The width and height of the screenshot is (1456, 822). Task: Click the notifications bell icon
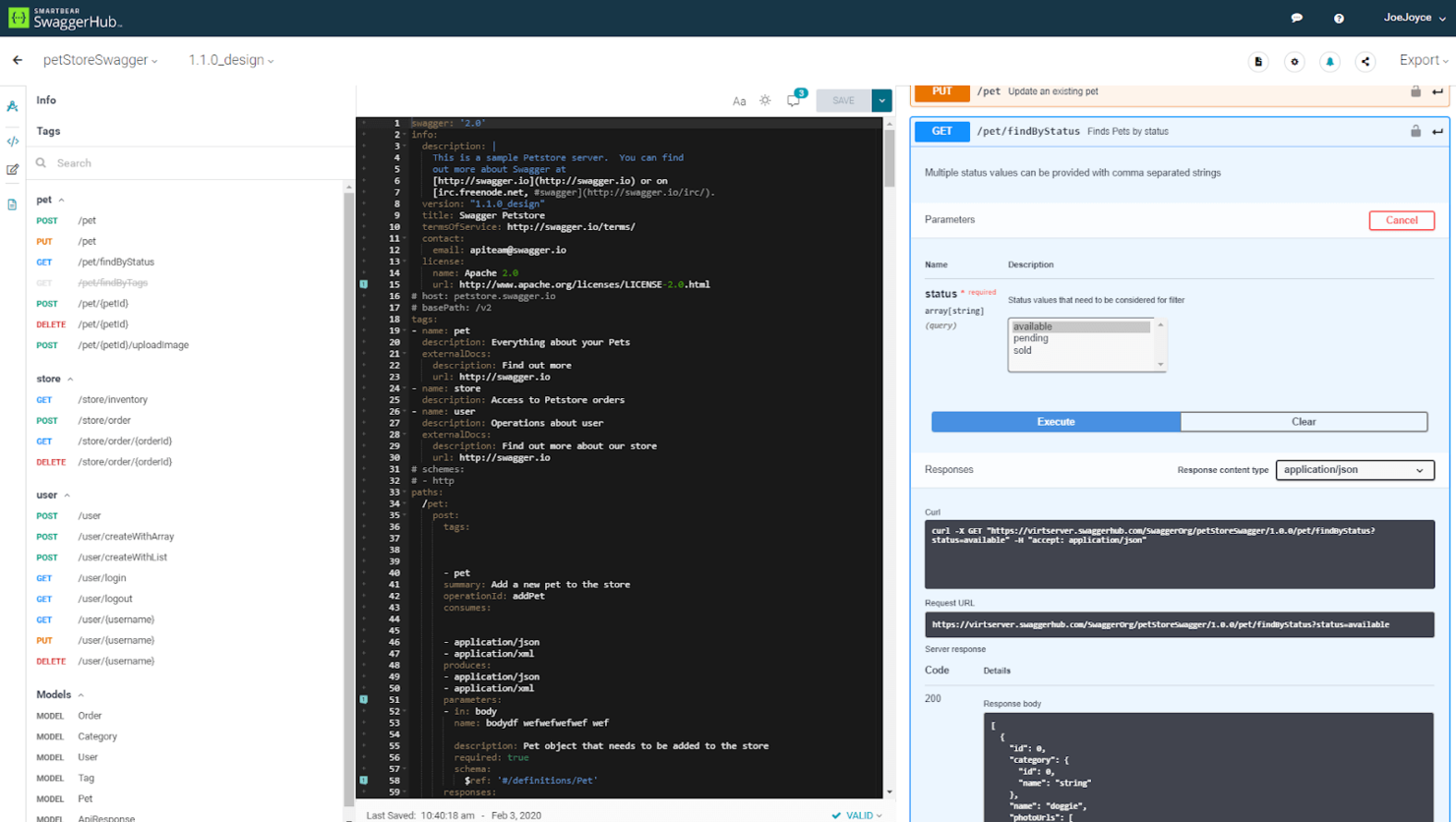coord(1330,61)
